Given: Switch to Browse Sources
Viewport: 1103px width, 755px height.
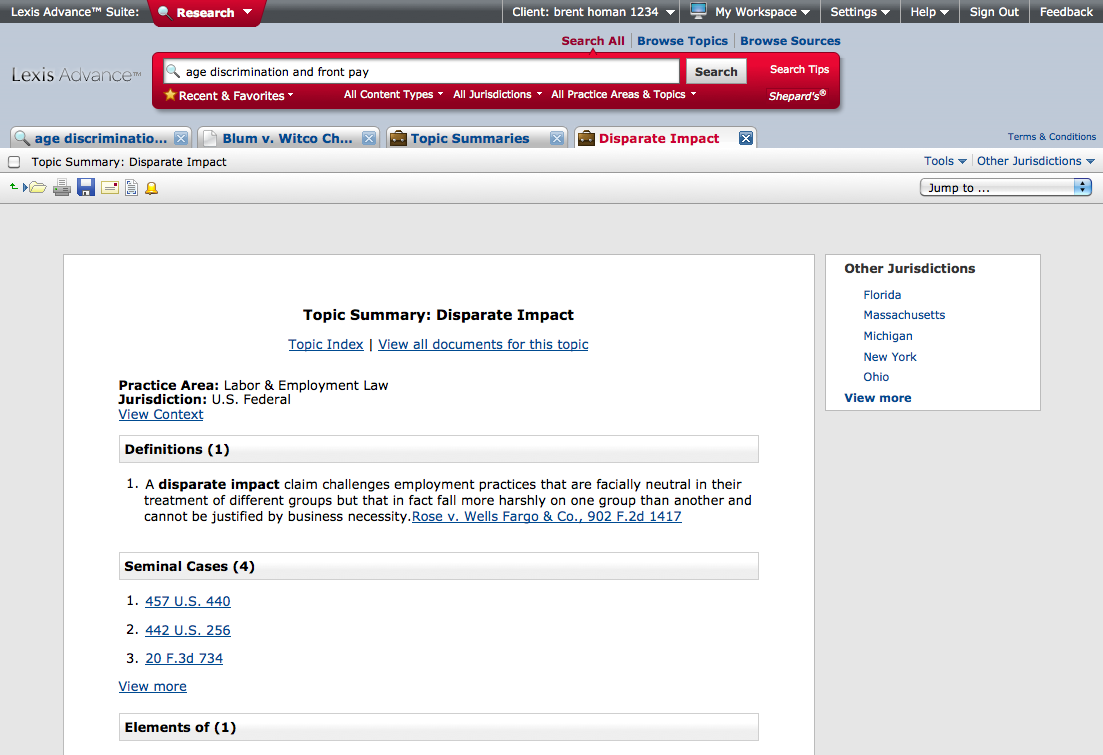Looking at the screenshot, I should coord(790,41).
